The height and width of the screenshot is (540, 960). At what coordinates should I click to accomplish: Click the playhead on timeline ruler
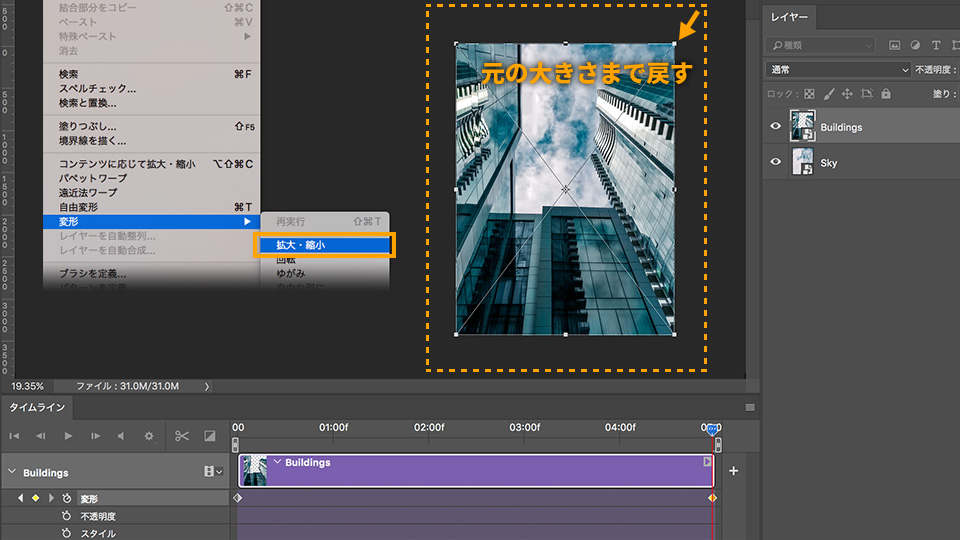[712, 429]
